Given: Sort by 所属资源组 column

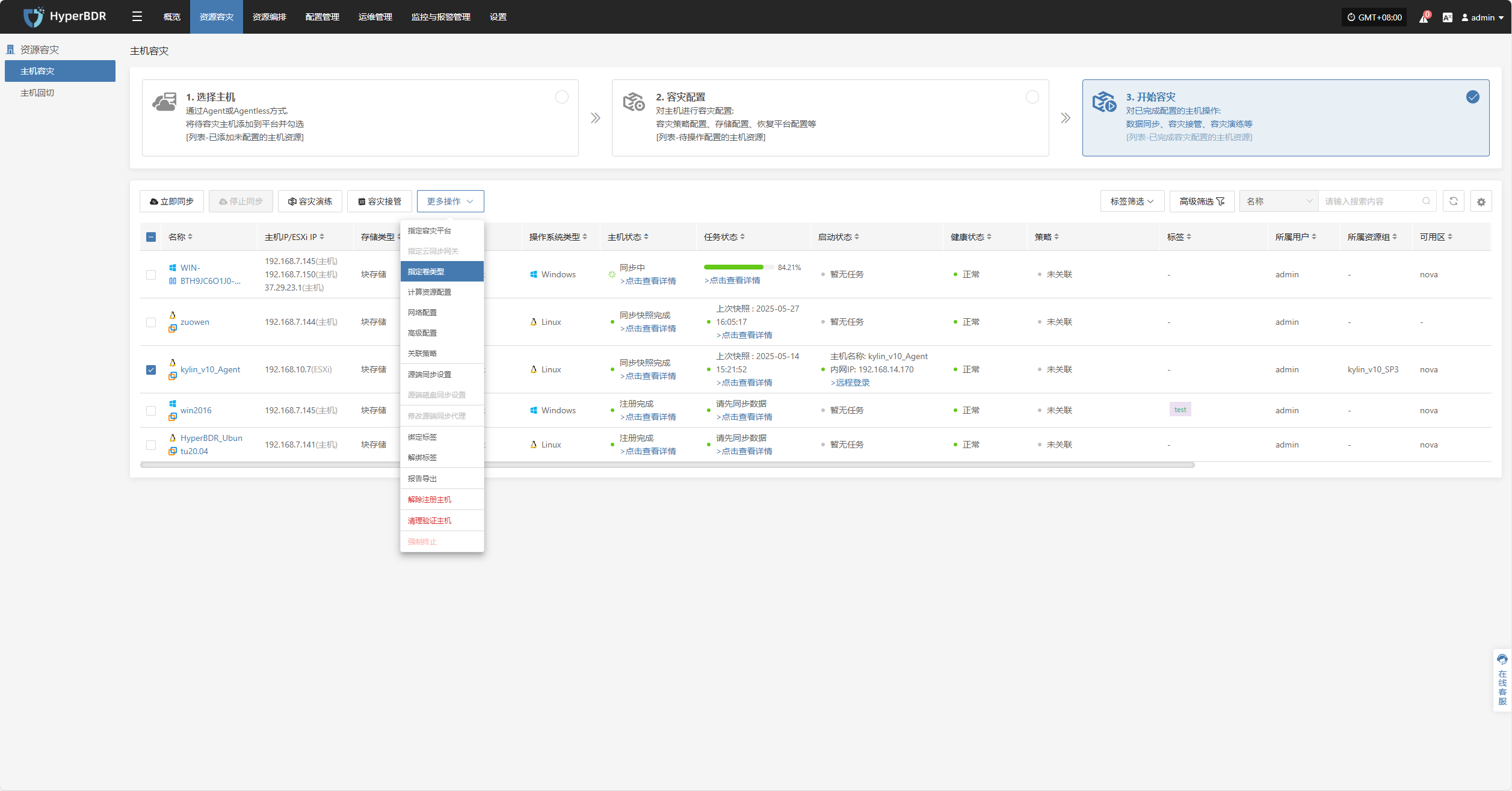Looking at the screenshot, I should [x=1395, y=236].
